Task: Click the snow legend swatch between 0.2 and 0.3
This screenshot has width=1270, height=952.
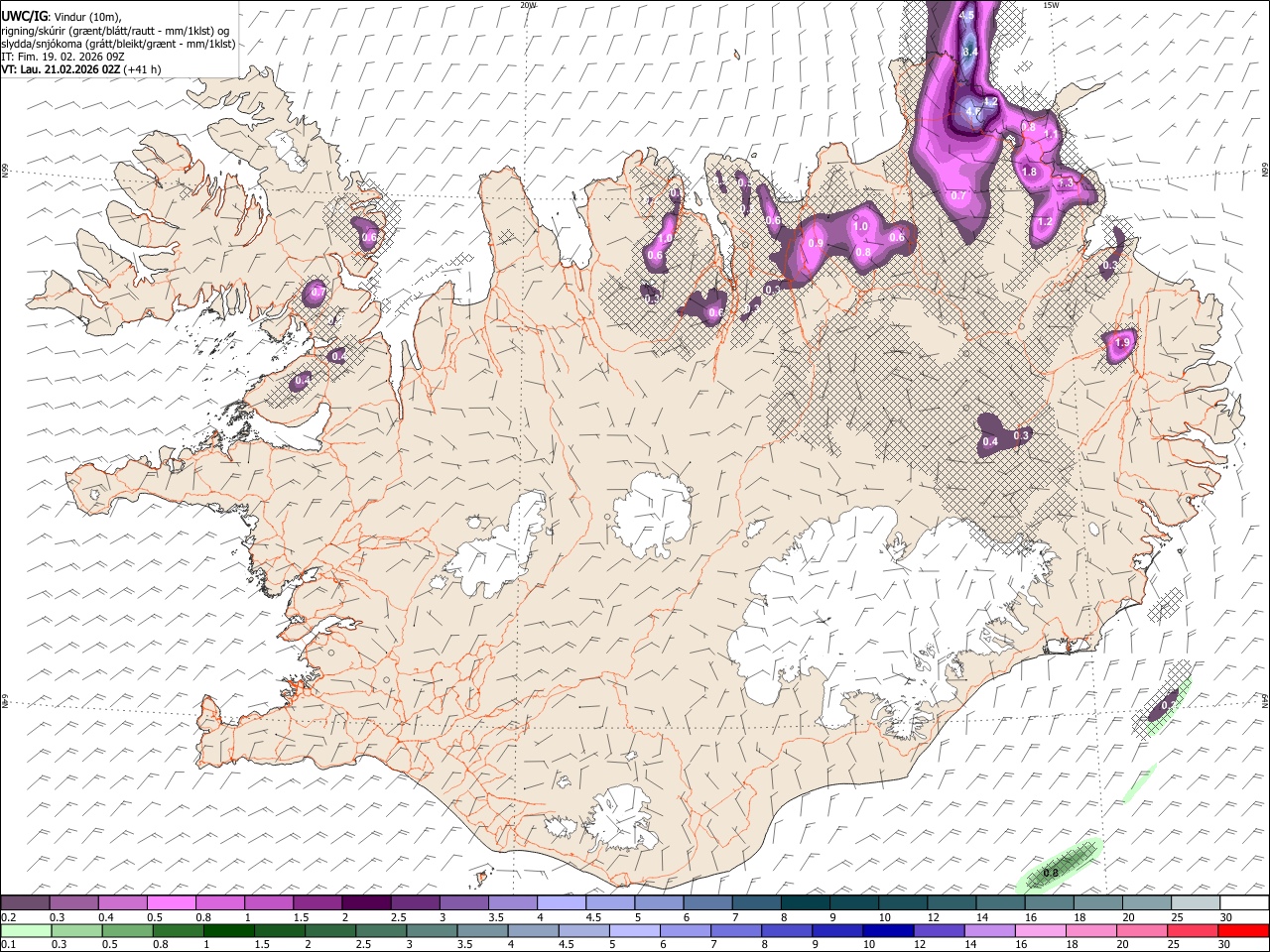Action: click(x=25, y=903)
